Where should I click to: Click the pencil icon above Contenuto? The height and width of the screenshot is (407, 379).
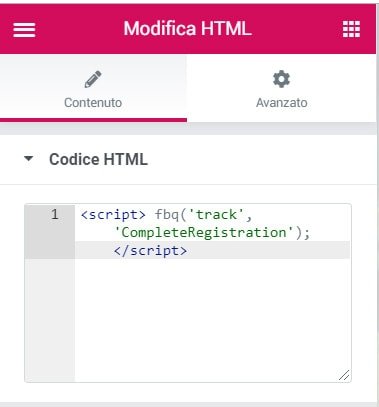(93, 79)
